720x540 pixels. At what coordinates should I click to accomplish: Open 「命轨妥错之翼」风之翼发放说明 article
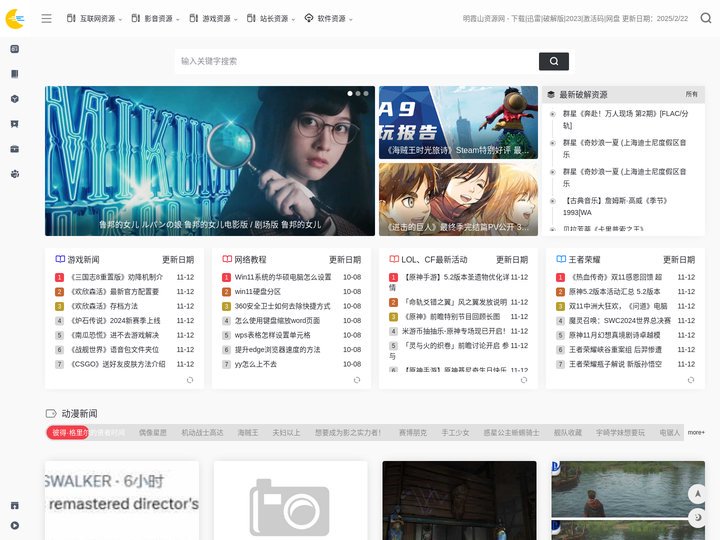455,302
